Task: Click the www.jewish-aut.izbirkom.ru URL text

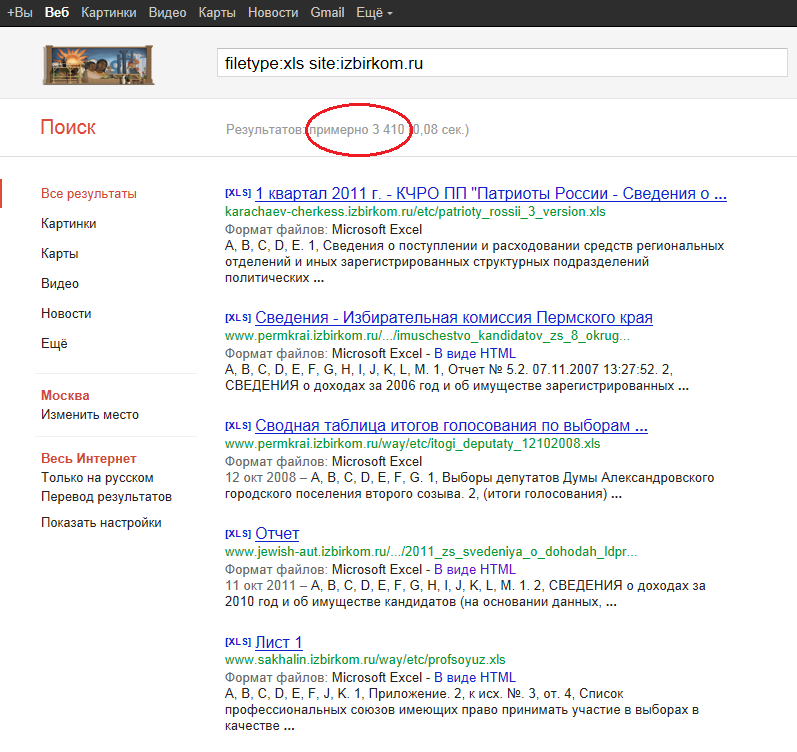Action: point(431,552)
